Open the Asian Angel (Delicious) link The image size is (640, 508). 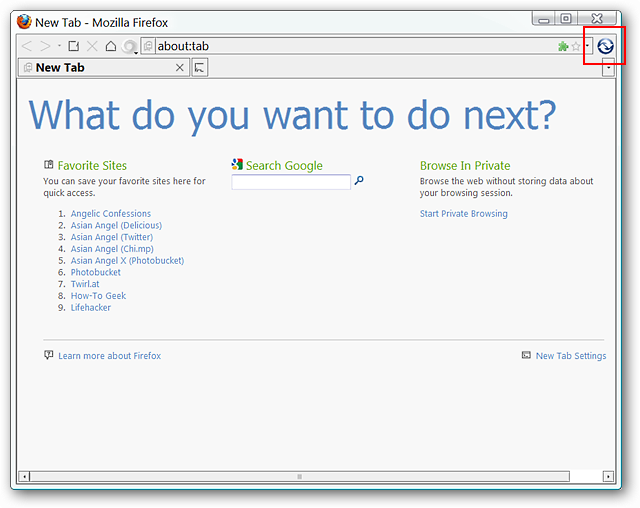click(116, 226)
